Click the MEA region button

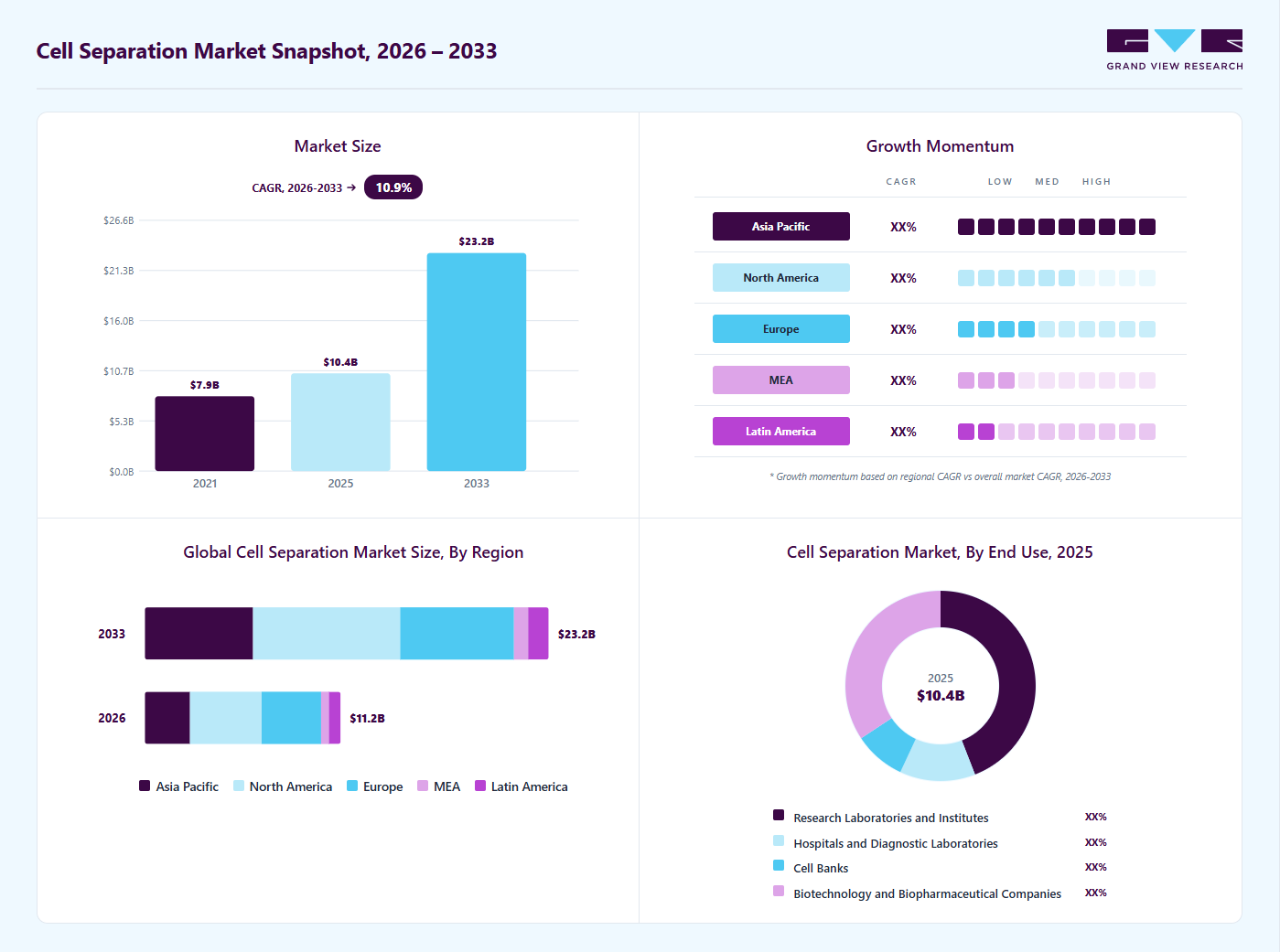tap(781, 380)
